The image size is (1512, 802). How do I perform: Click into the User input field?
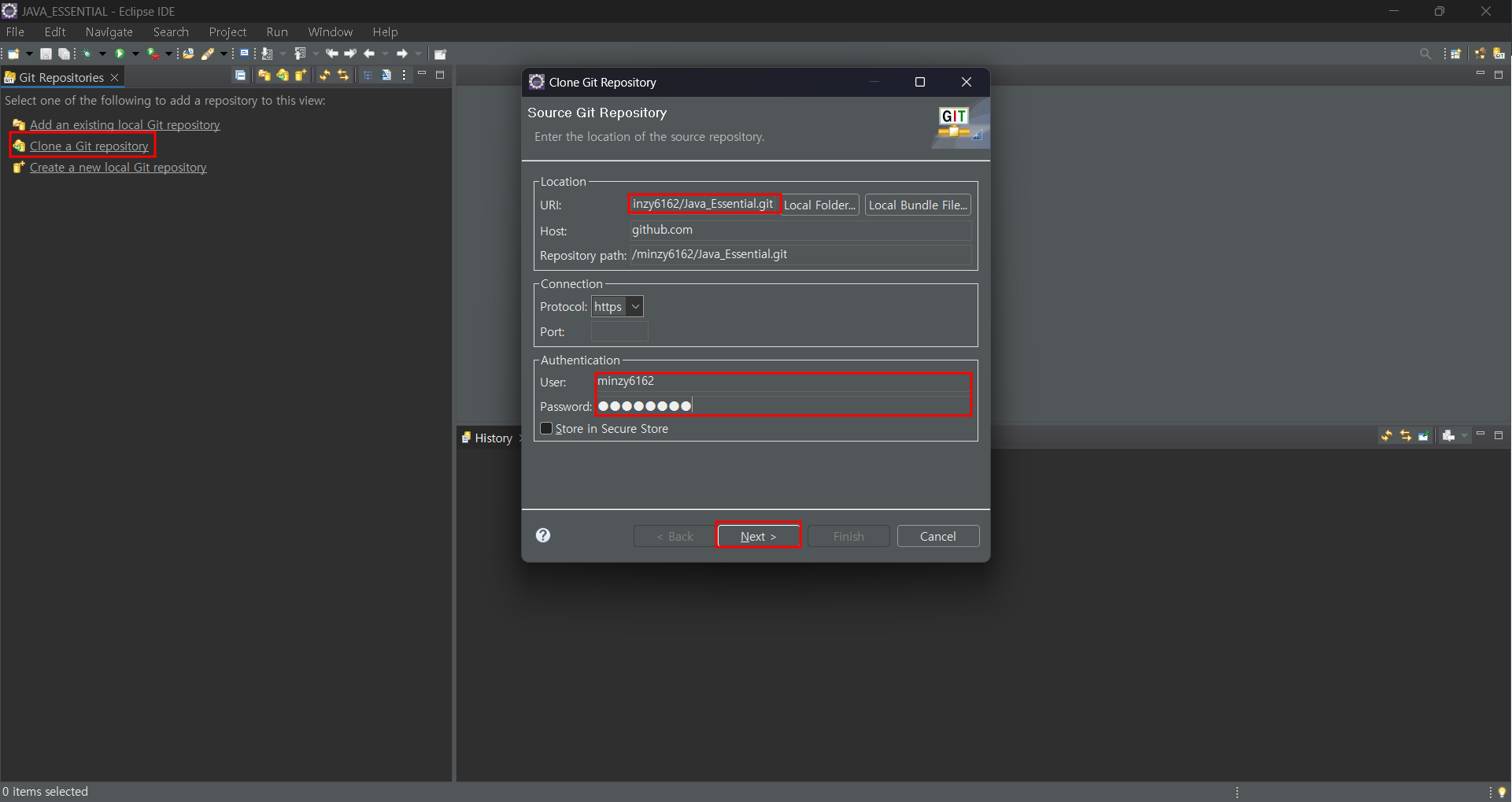pyautogui.click(x=783, y=382)
